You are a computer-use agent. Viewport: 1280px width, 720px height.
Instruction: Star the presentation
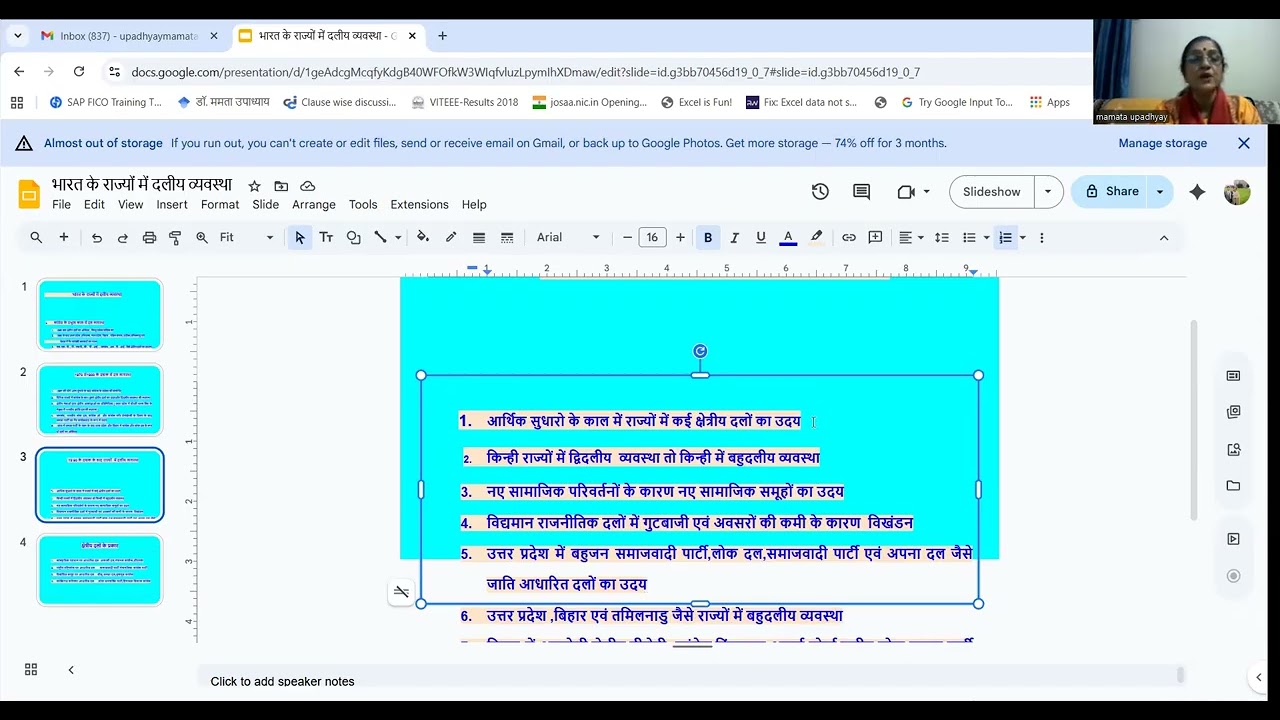pyautogui.click(x=254, y=186)
